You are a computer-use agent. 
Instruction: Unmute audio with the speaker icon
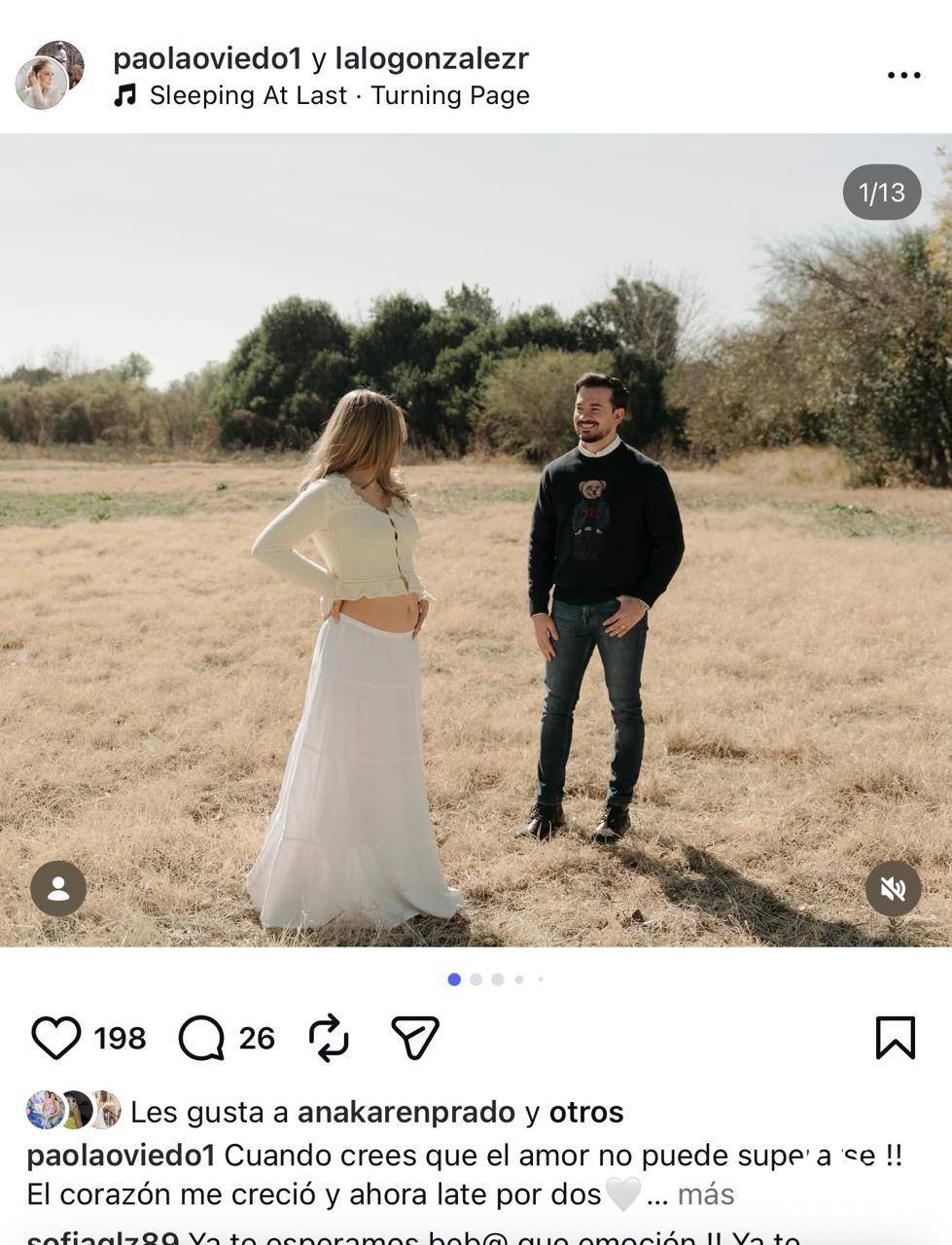pyautogui.click(x=894, y=888)
